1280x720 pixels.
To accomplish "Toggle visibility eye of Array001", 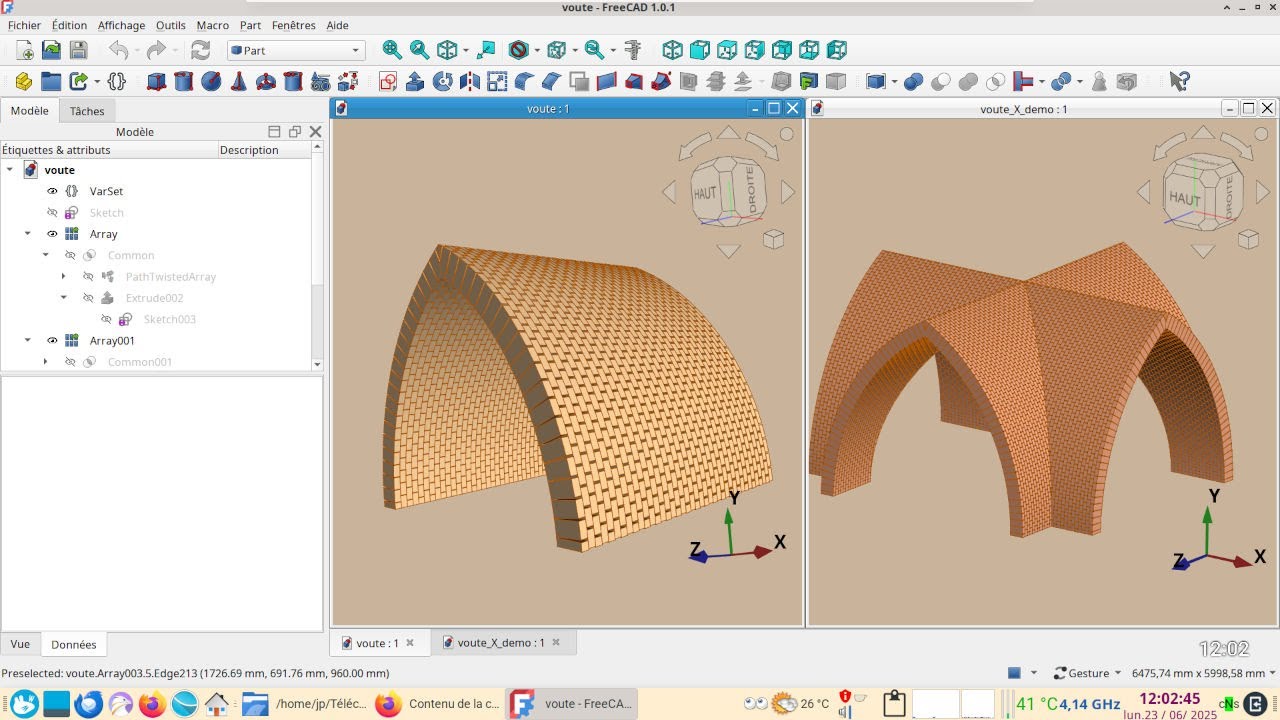I will pos(53,341).
